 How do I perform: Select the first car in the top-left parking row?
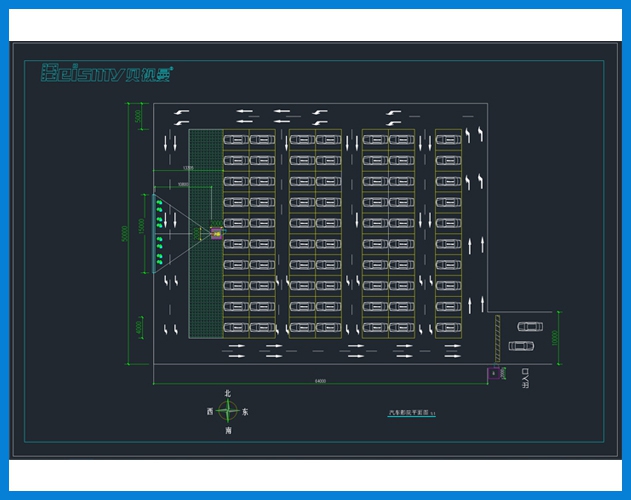236,140
